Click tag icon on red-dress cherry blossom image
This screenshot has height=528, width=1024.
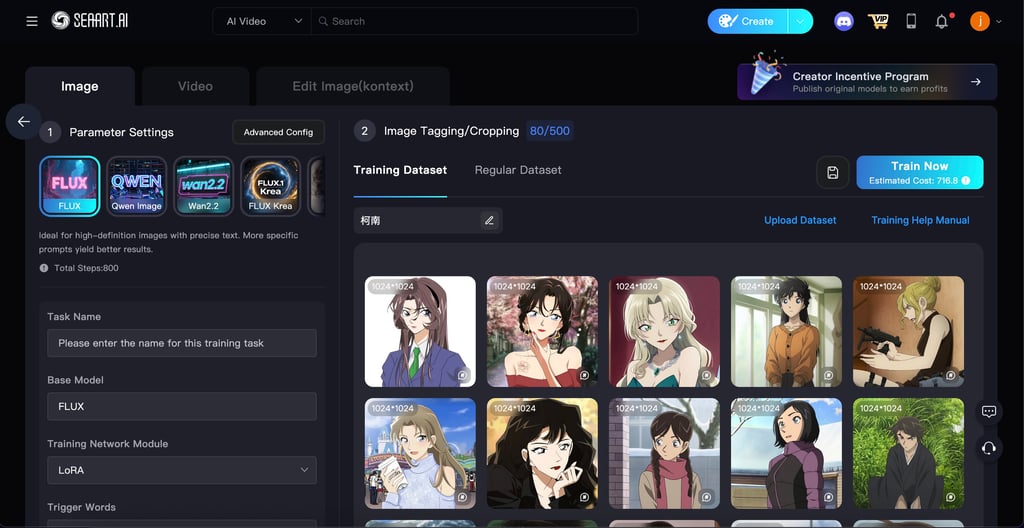click(x=584, y=375)
